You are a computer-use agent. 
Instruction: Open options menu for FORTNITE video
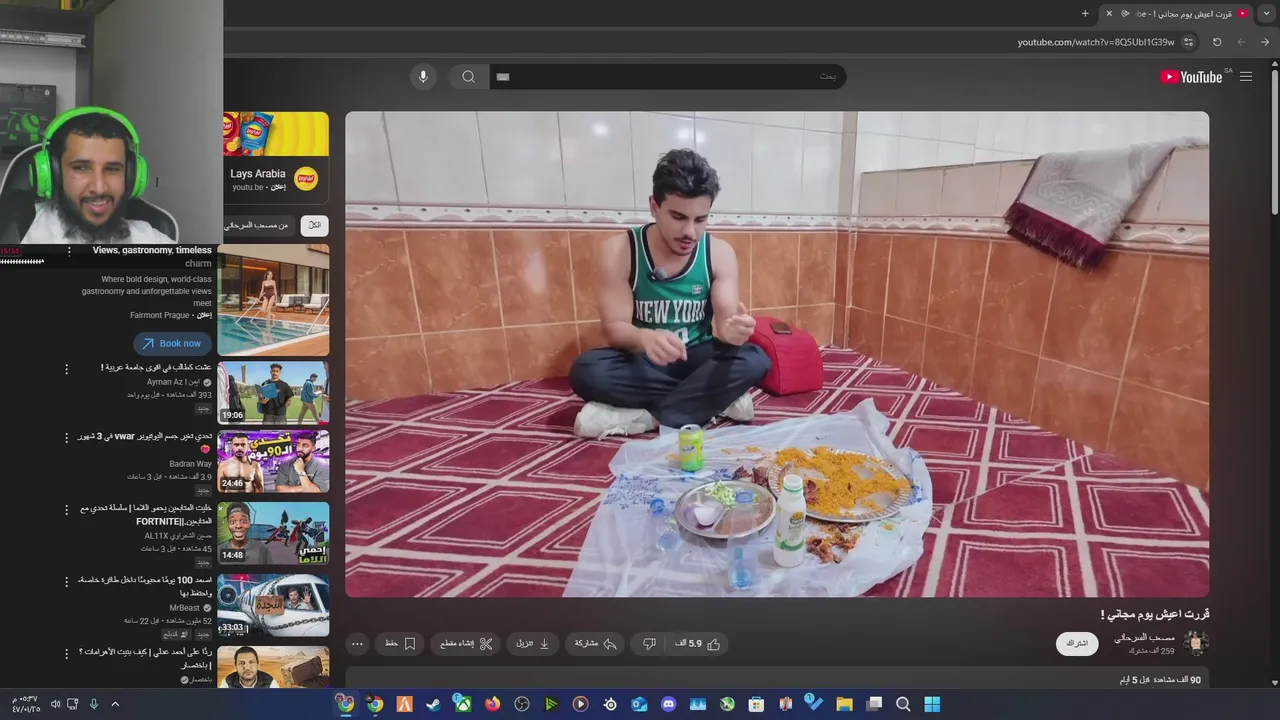(67, 510)
